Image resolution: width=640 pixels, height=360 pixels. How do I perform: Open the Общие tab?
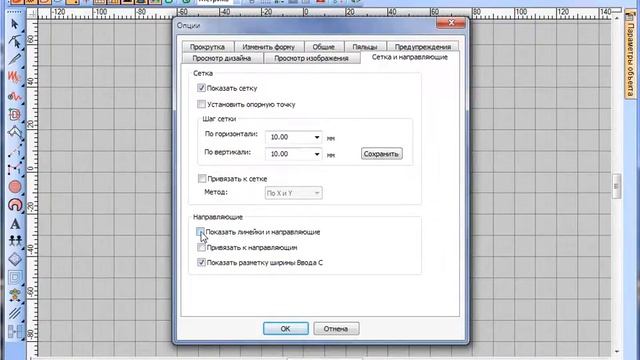(324, 47)
